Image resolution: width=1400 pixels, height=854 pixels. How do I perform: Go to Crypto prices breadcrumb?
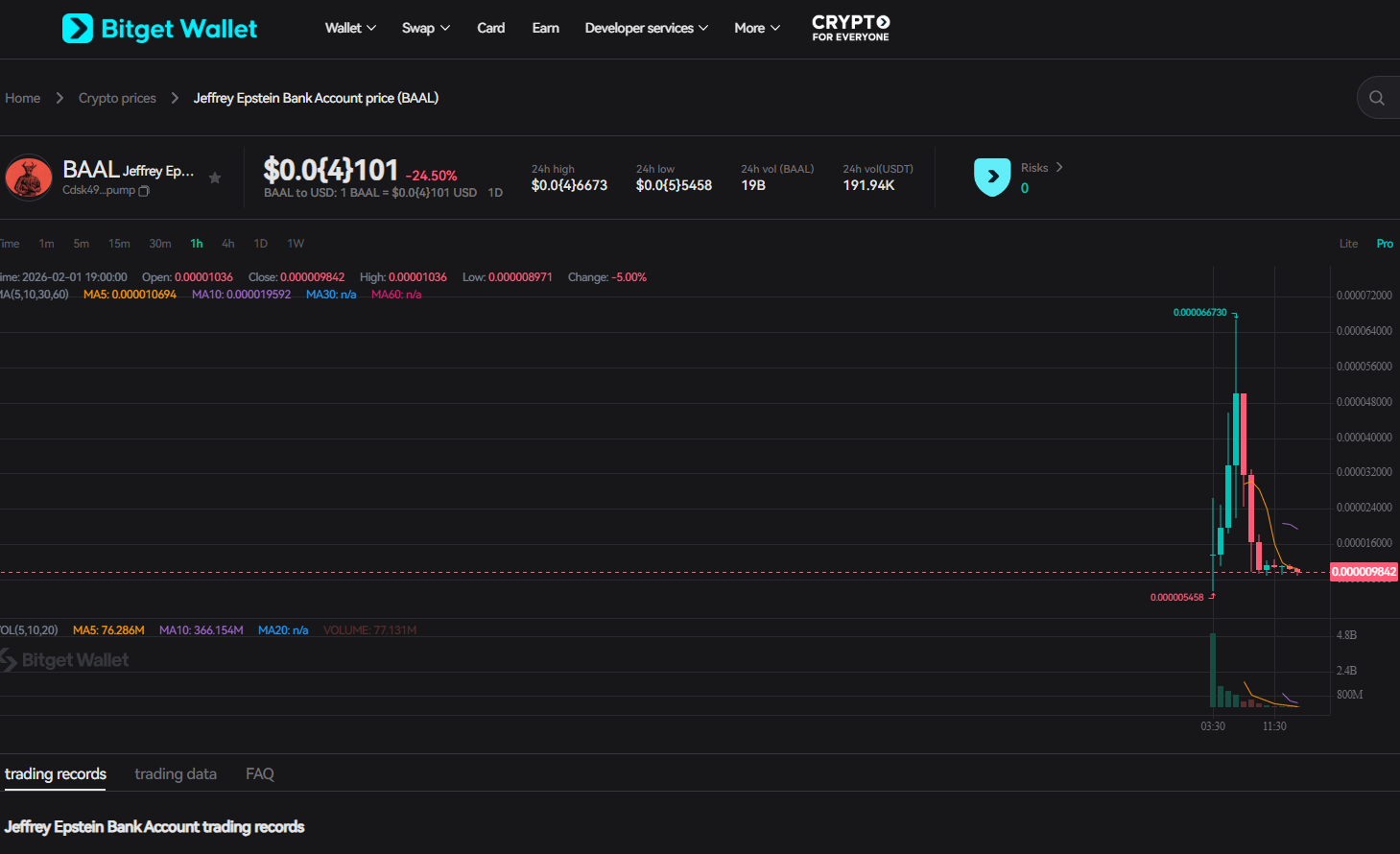pos(117,98)
